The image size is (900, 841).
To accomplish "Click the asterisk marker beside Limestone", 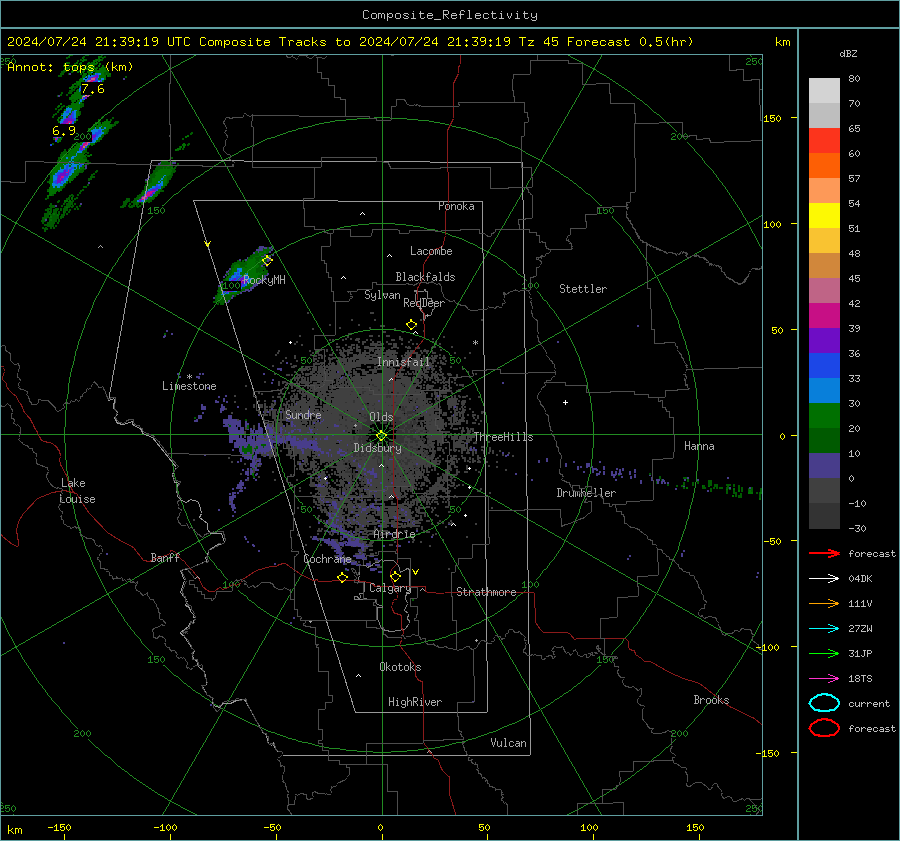I will click(189, 377).
